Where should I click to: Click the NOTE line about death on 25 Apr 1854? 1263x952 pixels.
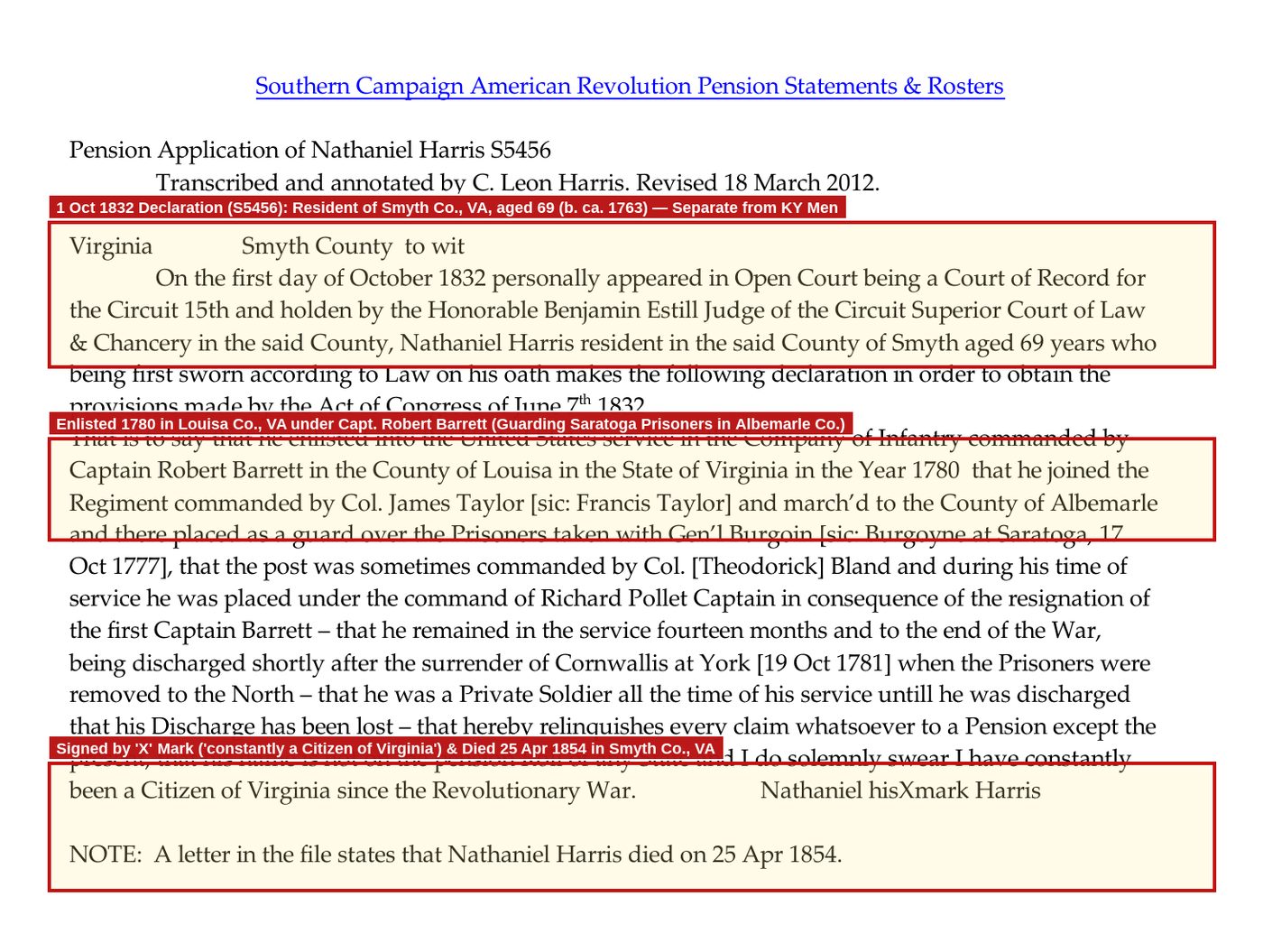[456, 855]
